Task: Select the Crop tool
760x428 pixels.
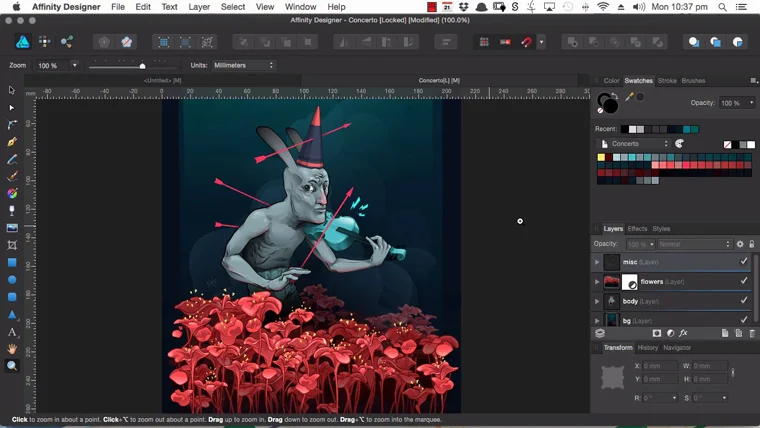Action: point(12,245)
